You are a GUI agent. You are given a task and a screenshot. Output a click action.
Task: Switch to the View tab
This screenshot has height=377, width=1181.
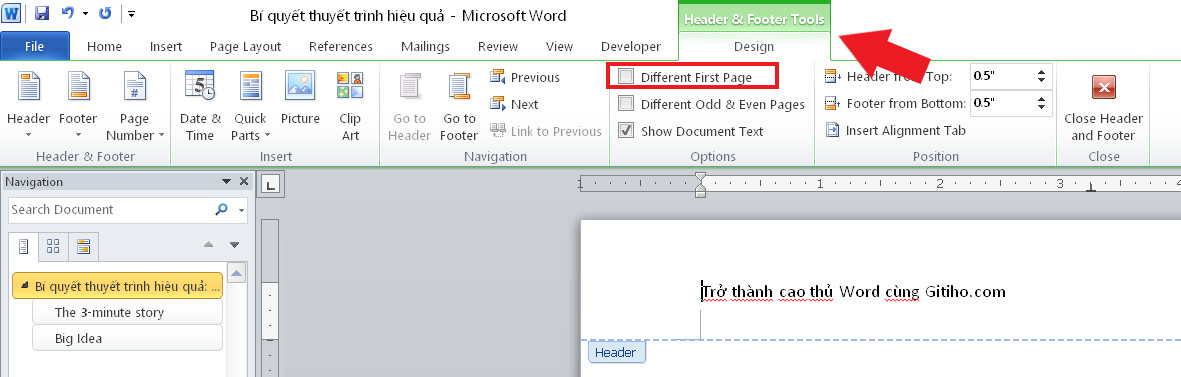[559, 47]
